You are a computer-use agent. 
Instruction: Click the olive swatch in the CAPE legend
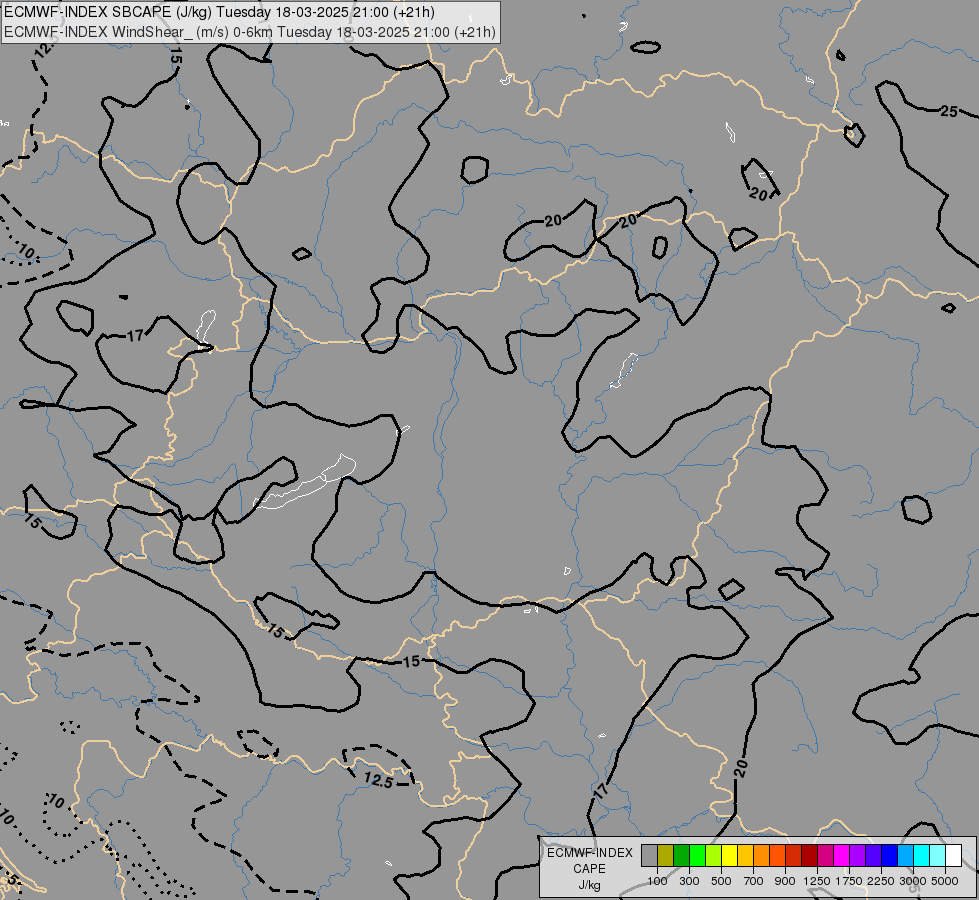tap(666, 855)
